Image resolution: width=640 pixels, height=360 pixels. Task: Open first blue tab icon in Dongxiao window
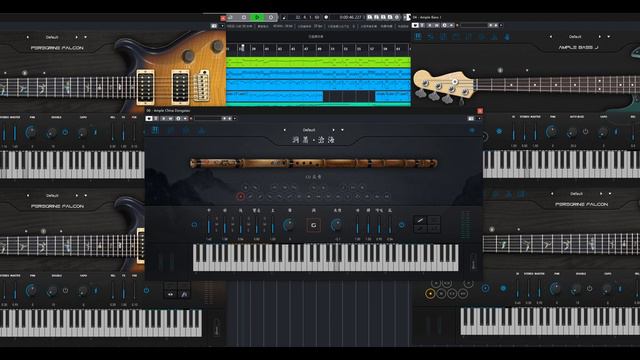coord(155,131)
